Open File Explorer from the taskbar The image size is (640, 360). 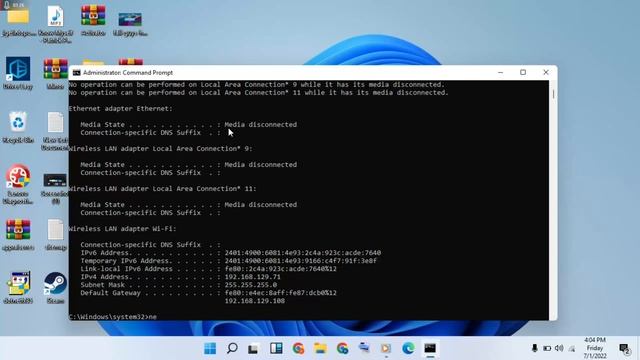click(x=320, y=348)
